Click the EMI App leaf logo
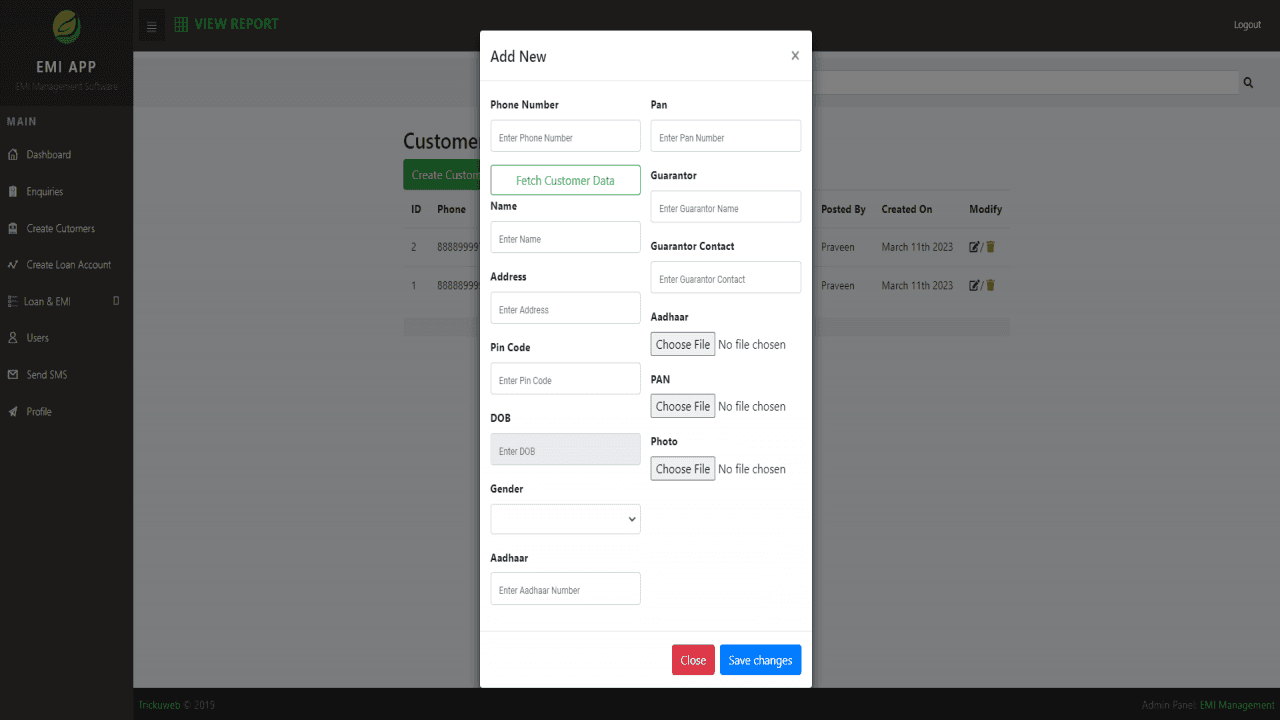 point(67,26)
